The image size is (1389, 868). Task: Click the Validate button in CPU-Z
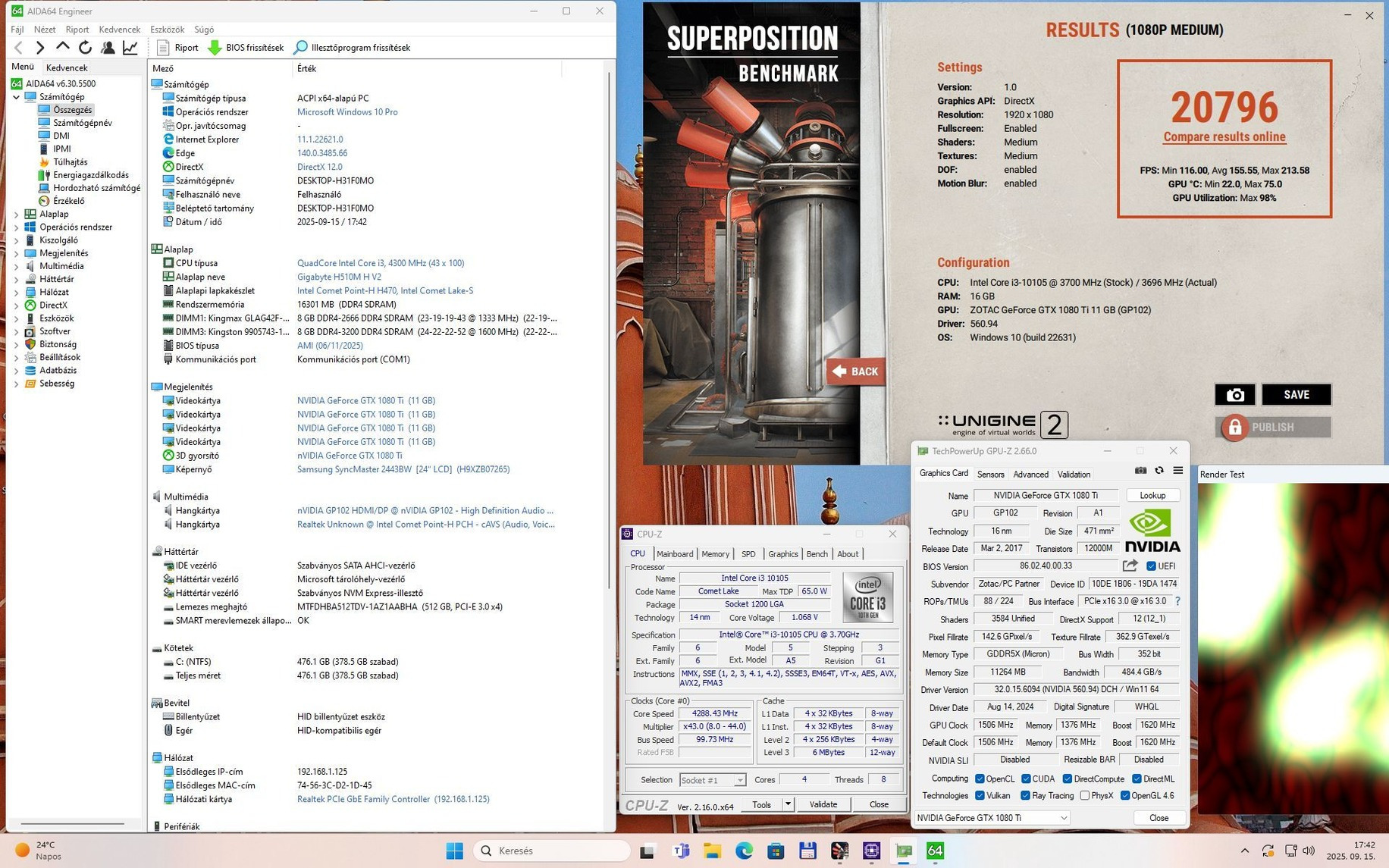[x=823, y=804]
